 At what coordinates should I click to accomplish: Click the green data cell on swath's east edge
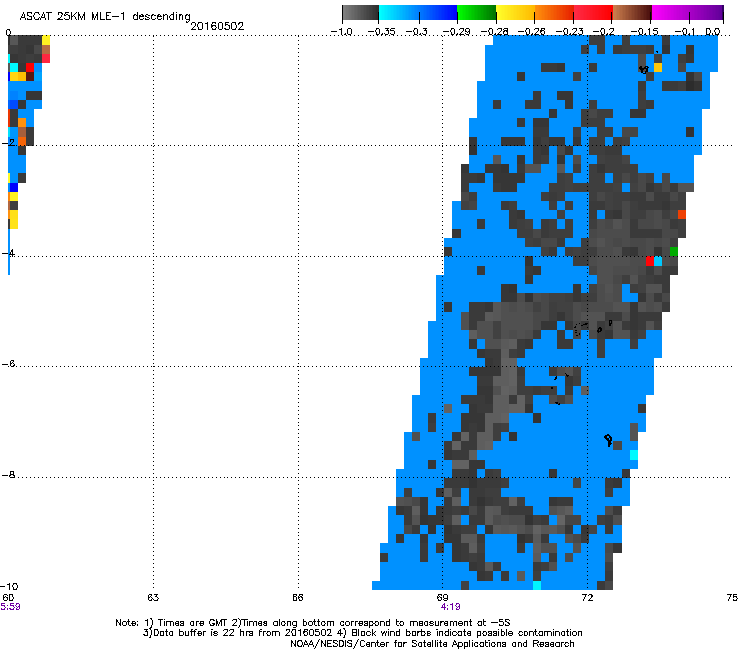(674, 252)
